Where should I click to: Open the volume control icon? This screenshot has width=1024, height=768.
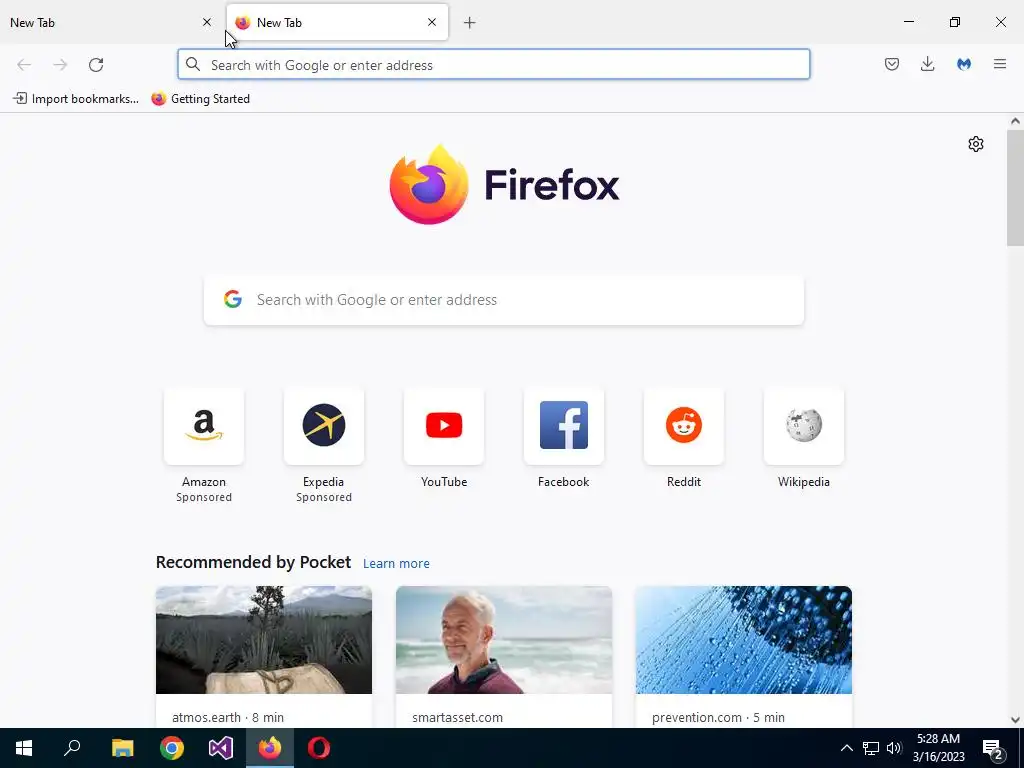coord(894,748)
